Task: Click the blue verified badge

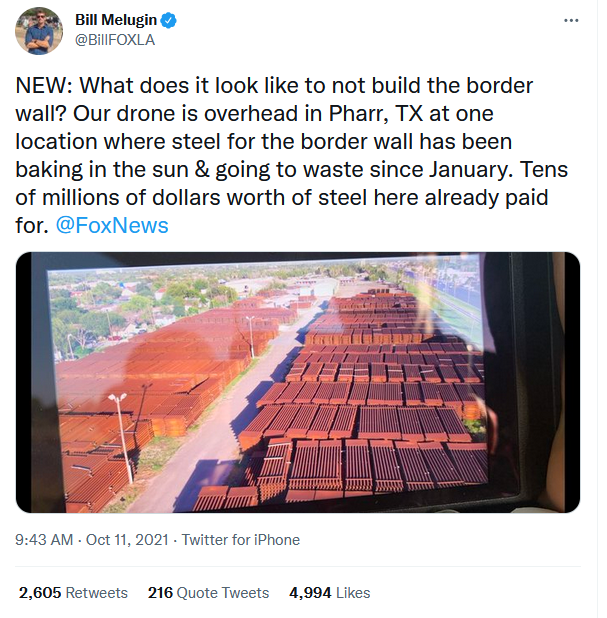Action: tap(171, 19)
